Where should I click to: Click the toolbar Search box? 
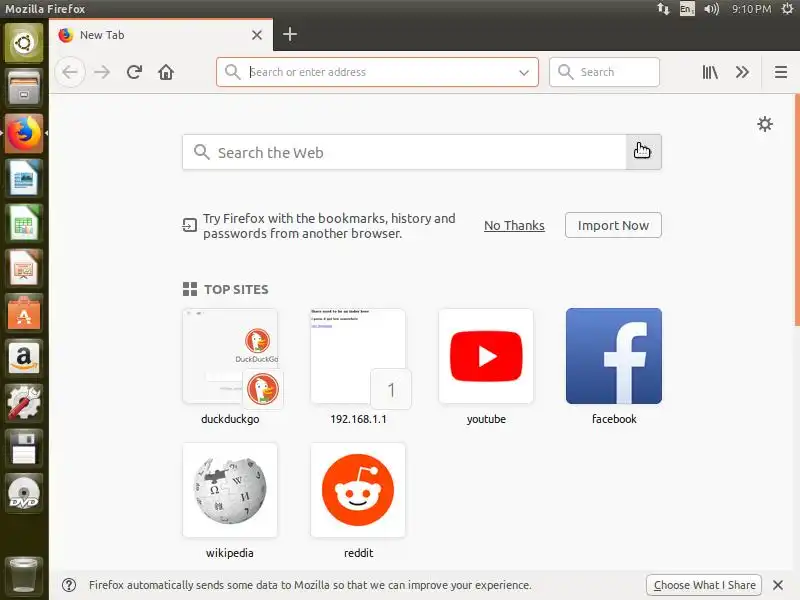point(604,72)
